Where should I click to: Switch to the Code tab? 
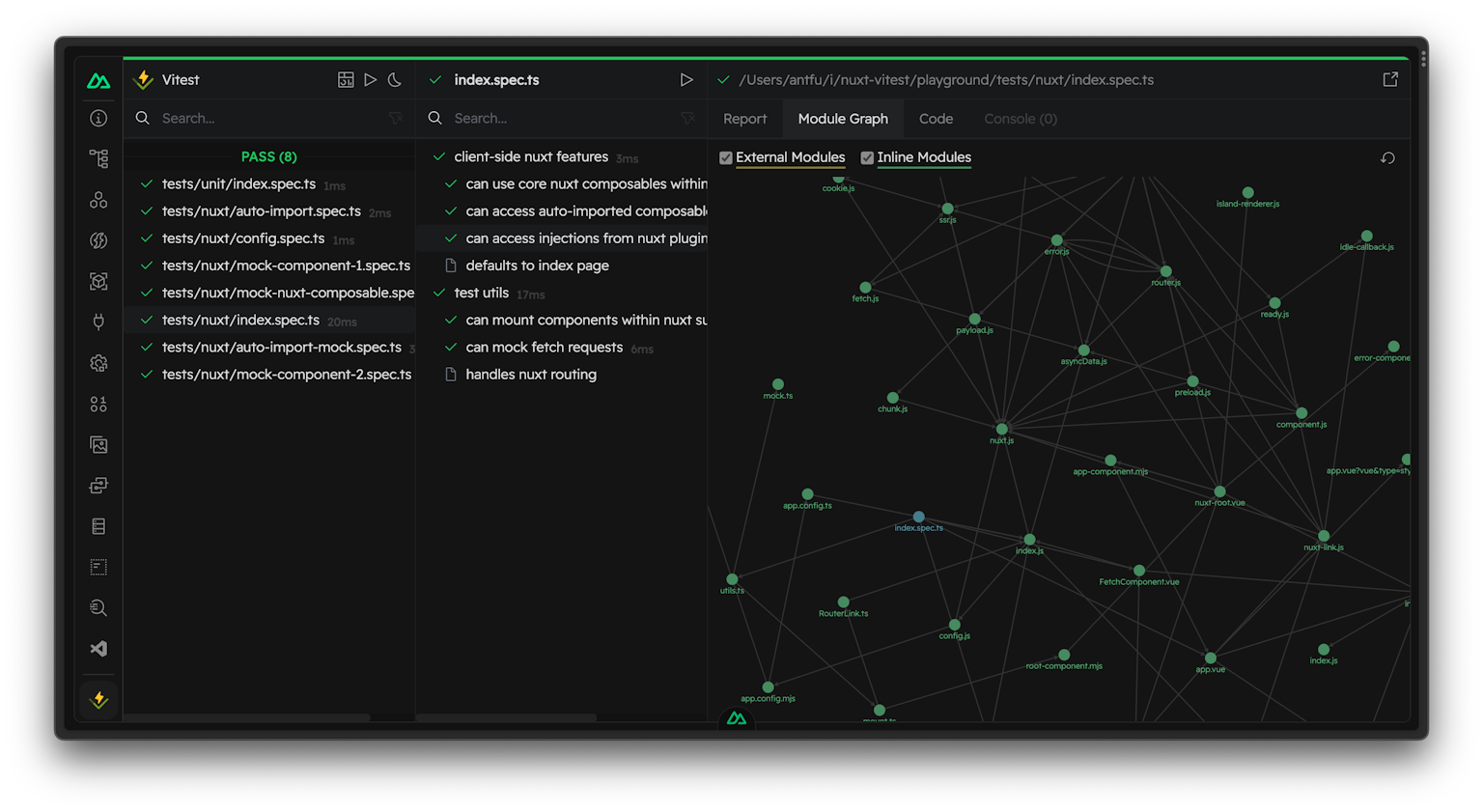coord(936,119)
